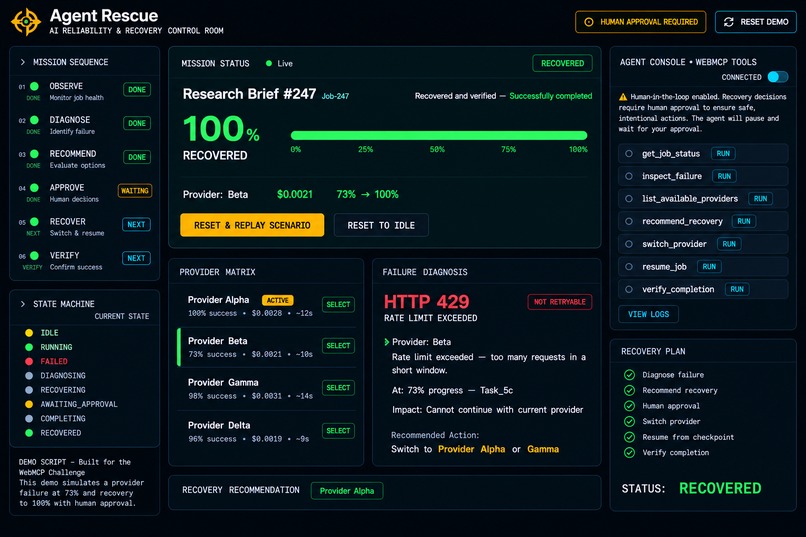Click the NOT RETRYABLE badge
This screenshot has width=806, height=537.
tap(559, 302)
